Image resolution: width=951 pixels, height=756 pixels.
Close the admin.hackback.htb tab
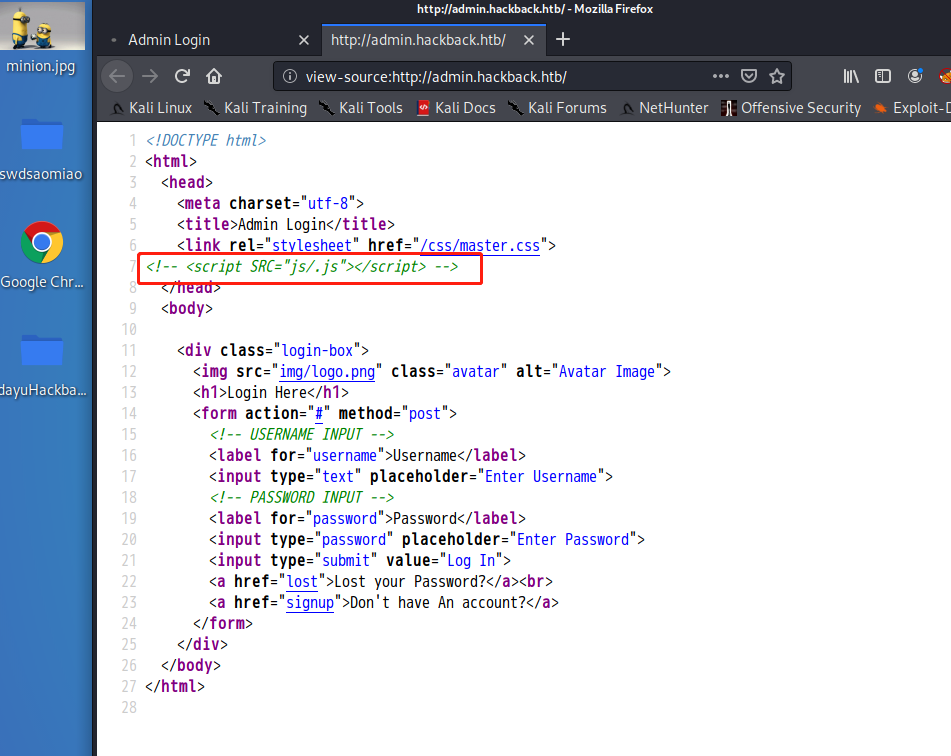(x=529, y=40)
